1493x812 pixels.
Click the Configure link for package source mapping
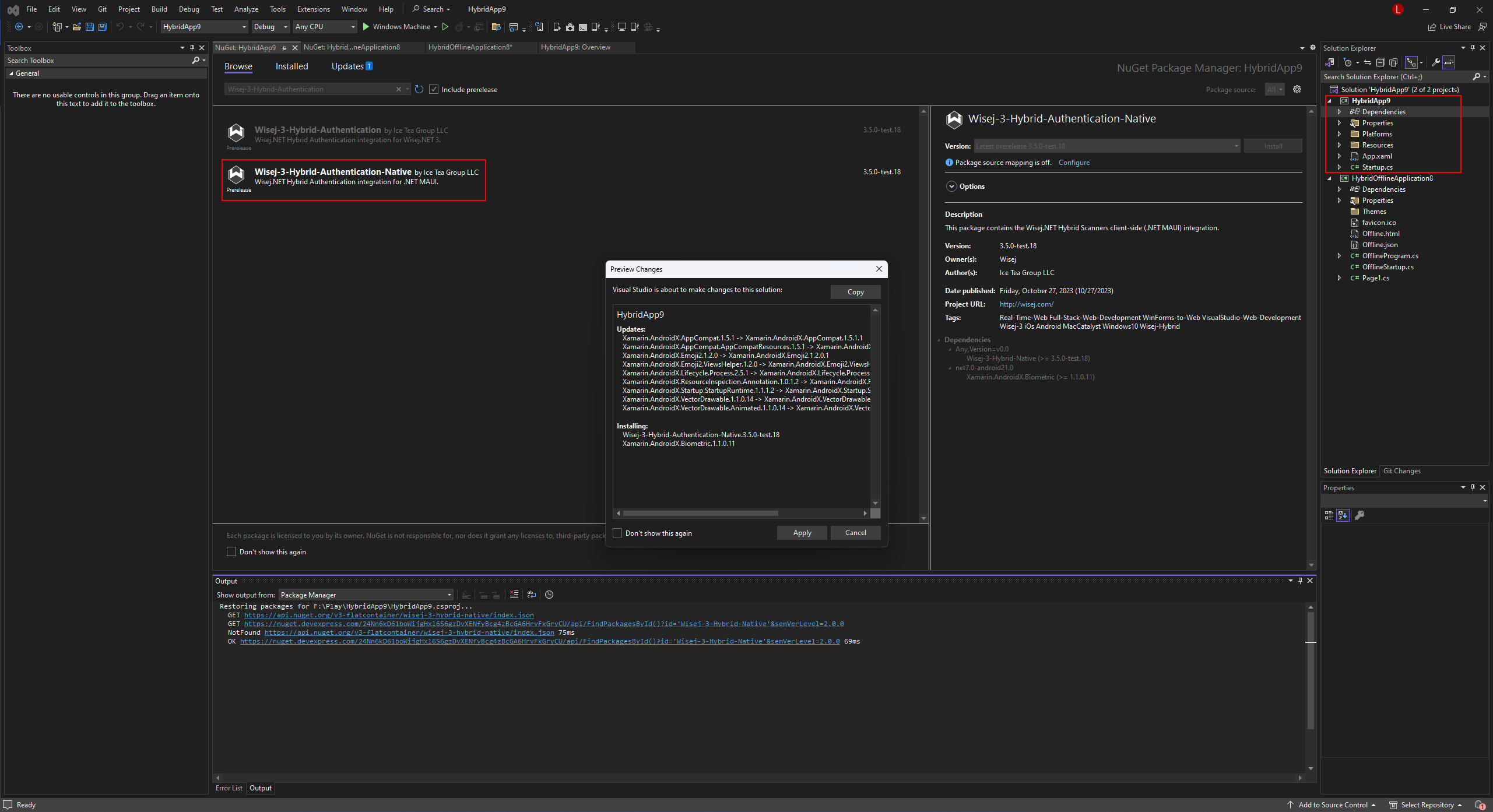click(1074, 163)
